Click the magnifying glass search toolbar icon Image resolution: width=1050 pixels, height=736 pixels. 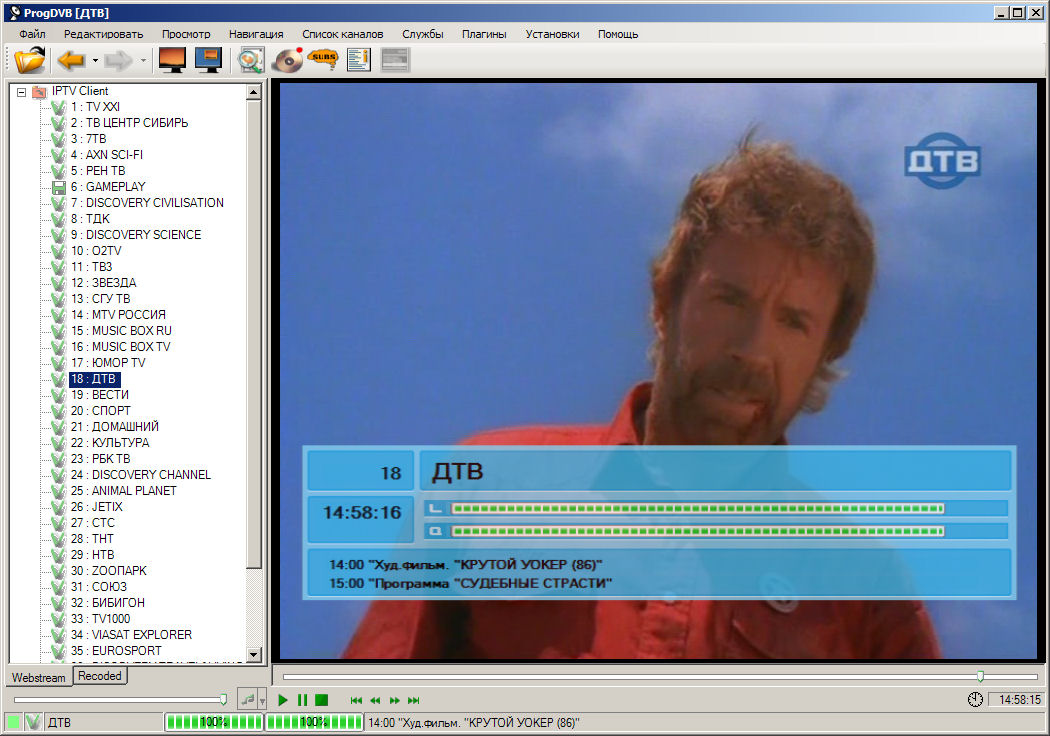250,60
